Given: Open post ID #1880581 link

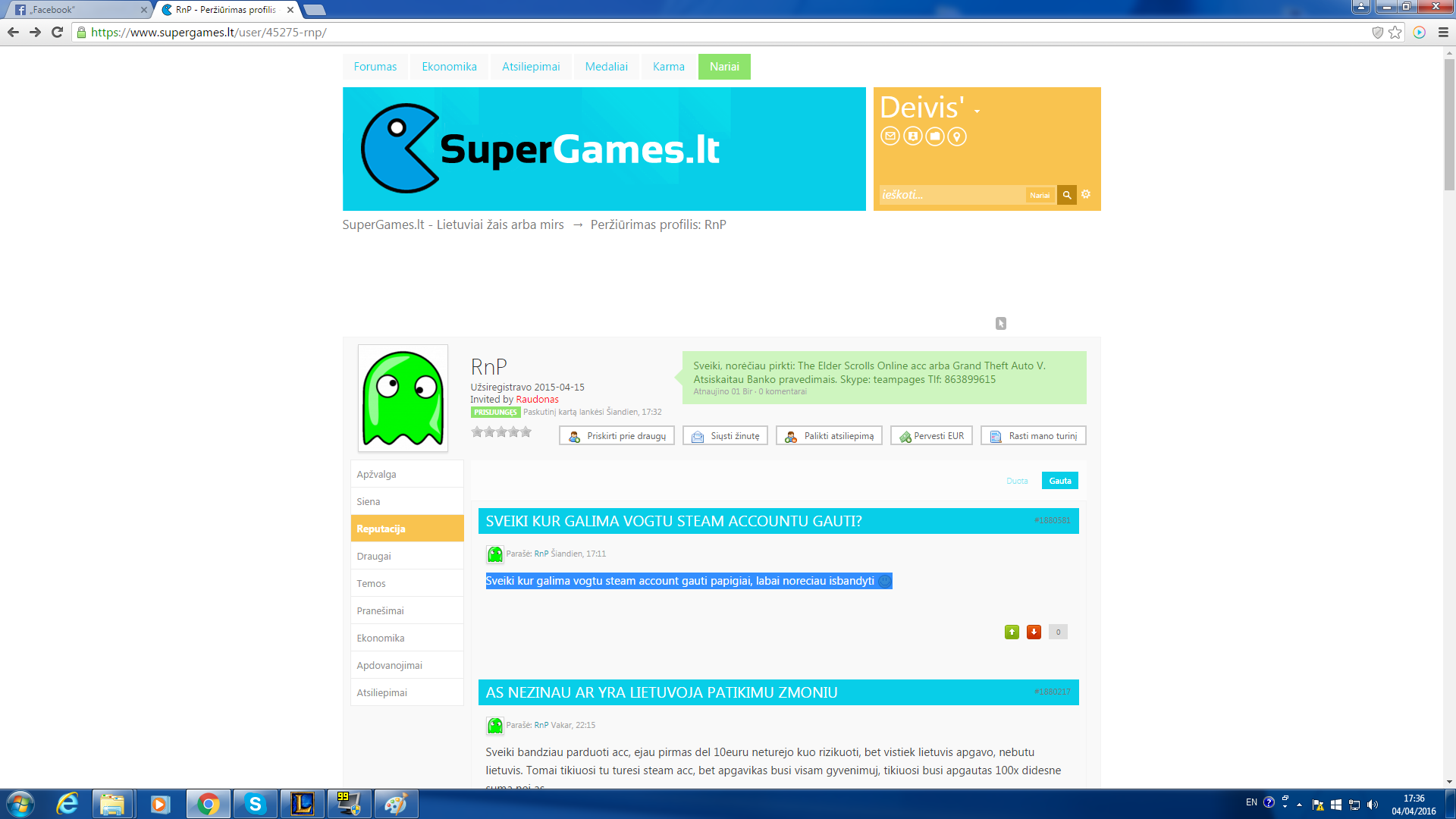Looking at the screenshot, I should (x=1052, y=520).
